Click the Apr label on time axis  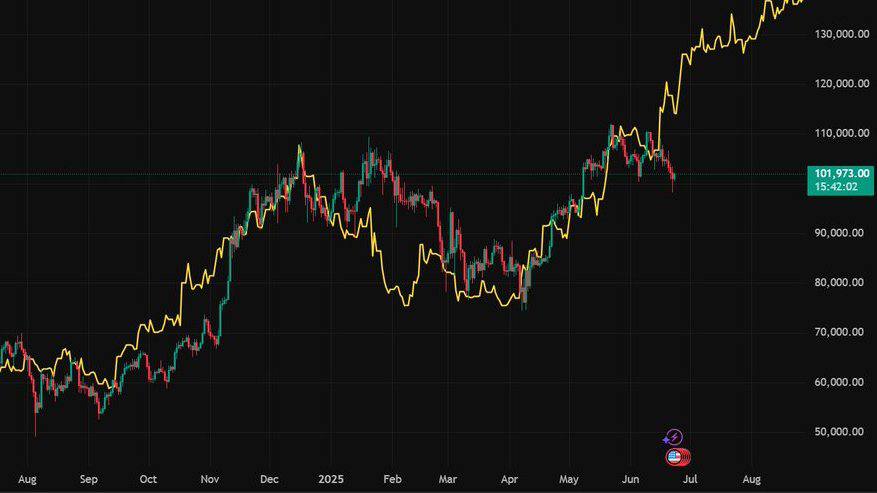[509, 479]
